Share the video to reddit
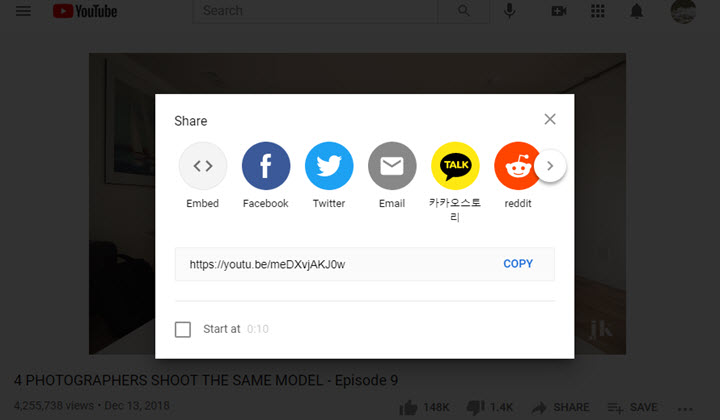The image size is (720, 420). (516, 166)
